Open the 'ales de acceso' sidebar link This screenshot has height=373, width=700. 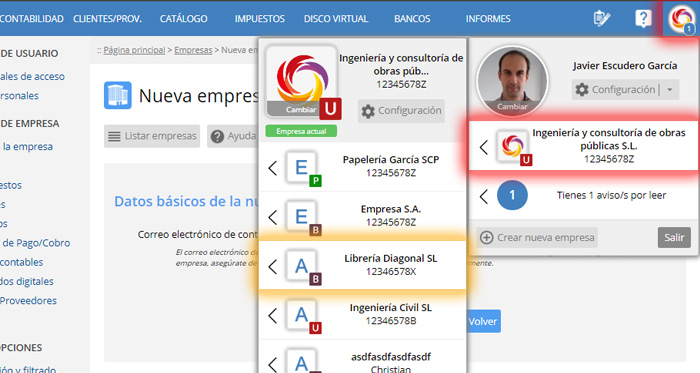(32, 77)
